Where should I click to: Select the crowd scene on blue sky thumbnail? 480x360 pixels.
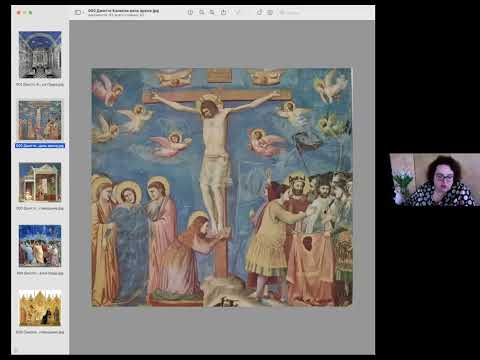pyautogui.click(x=40, y=246)
